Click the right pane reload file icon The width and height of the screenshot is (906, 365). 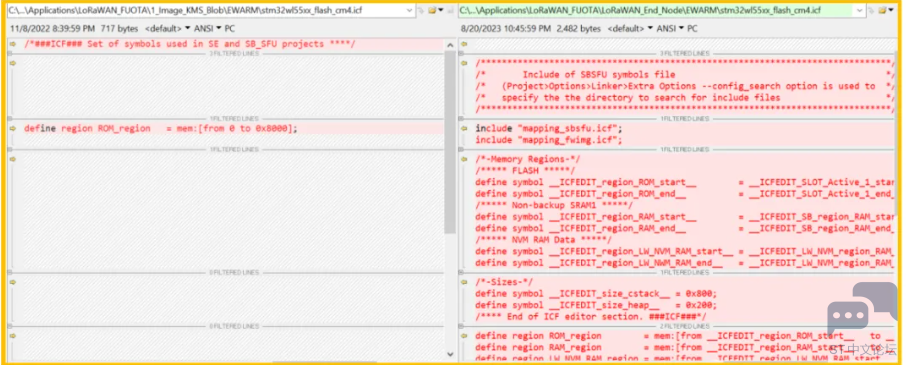tap(871, 10)
